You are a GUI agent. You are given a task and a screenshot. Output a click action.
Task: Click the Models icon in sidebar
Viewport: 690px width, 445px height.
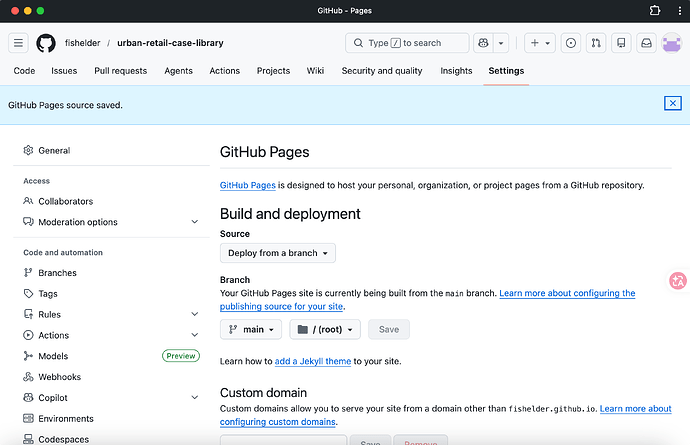(x=28, y=356)
